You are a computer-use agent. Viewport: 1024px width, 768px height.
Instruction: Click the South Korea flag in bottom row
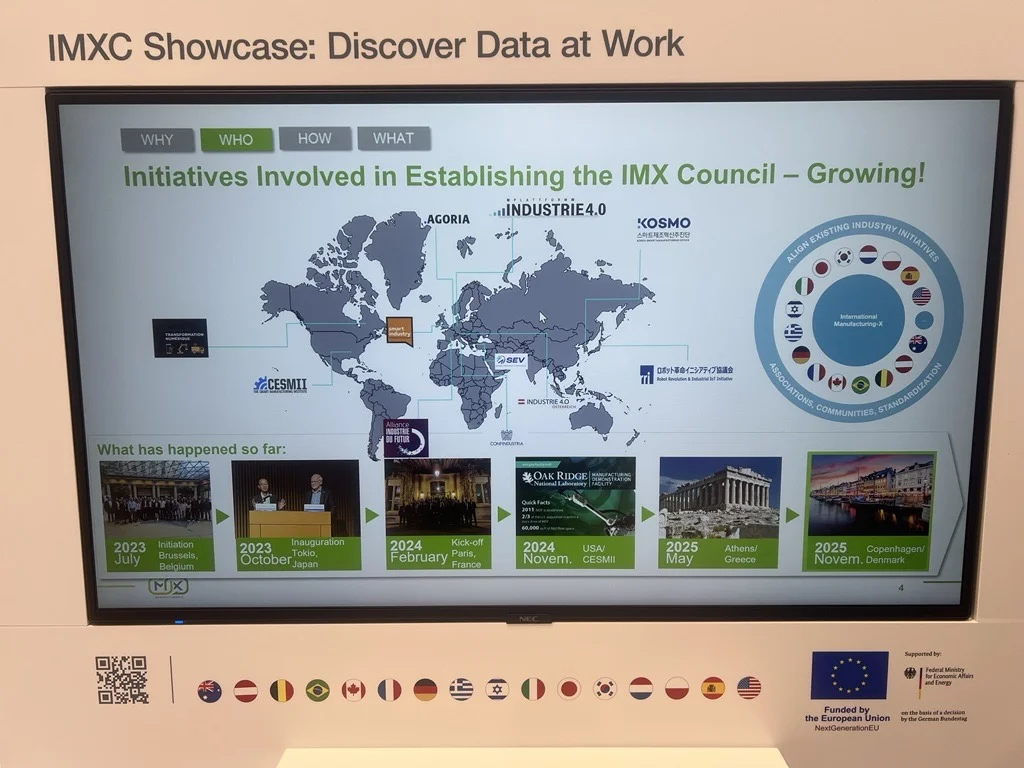[x=605, y=688]
